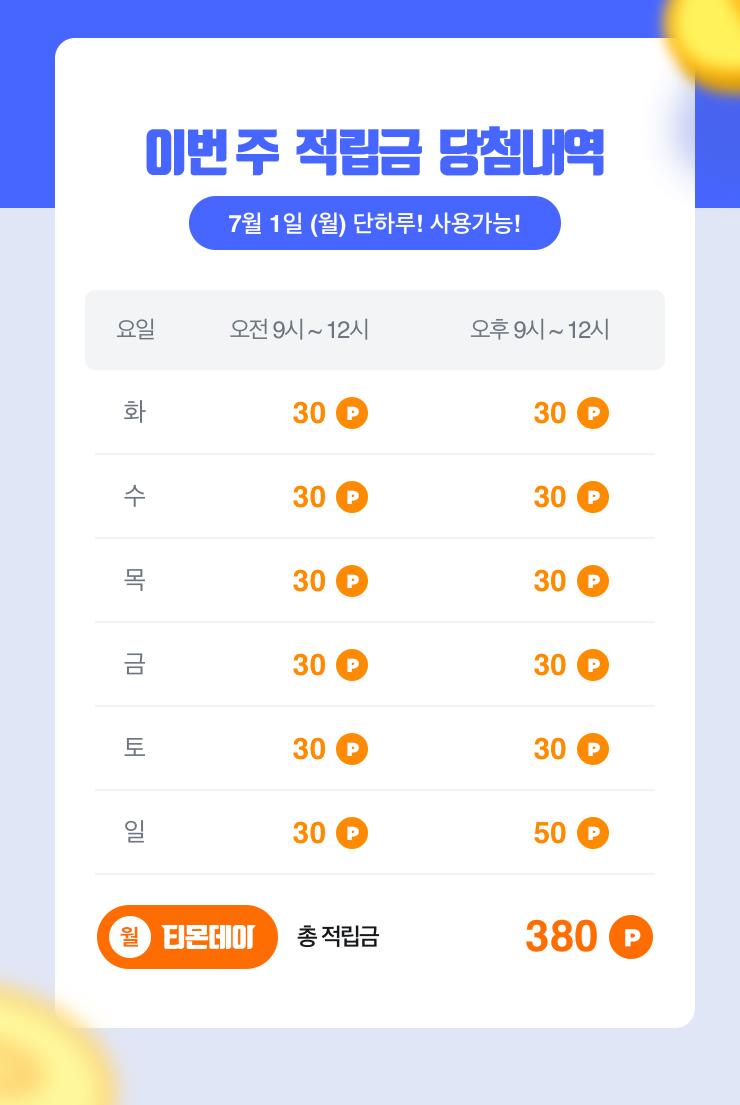Screen dimensions: 740x1105
Task: Click the Sunday evening 50 points value
Action: (x=550, y=833)
